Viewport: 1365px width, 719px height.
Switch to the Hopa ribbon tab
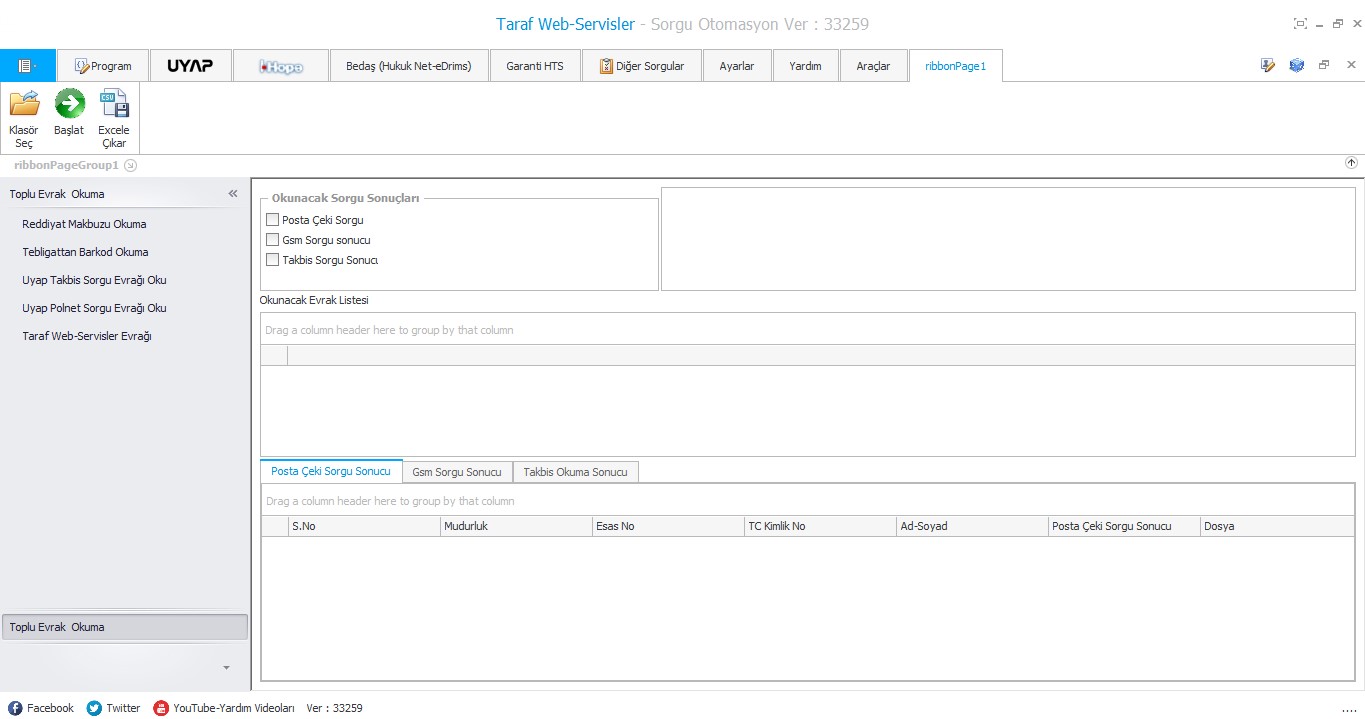[x=281, y=66]
